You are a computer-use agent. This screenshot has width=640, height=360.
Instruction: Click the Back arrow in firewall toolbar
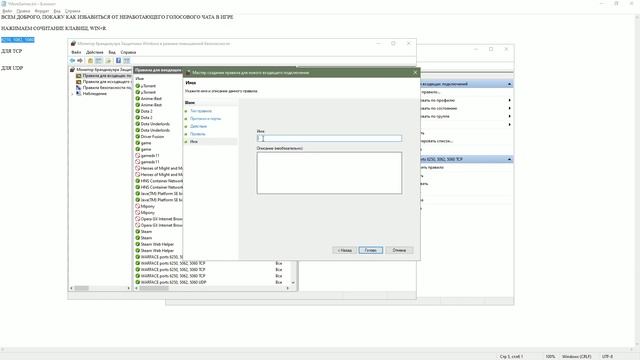[x=72, y=60]
